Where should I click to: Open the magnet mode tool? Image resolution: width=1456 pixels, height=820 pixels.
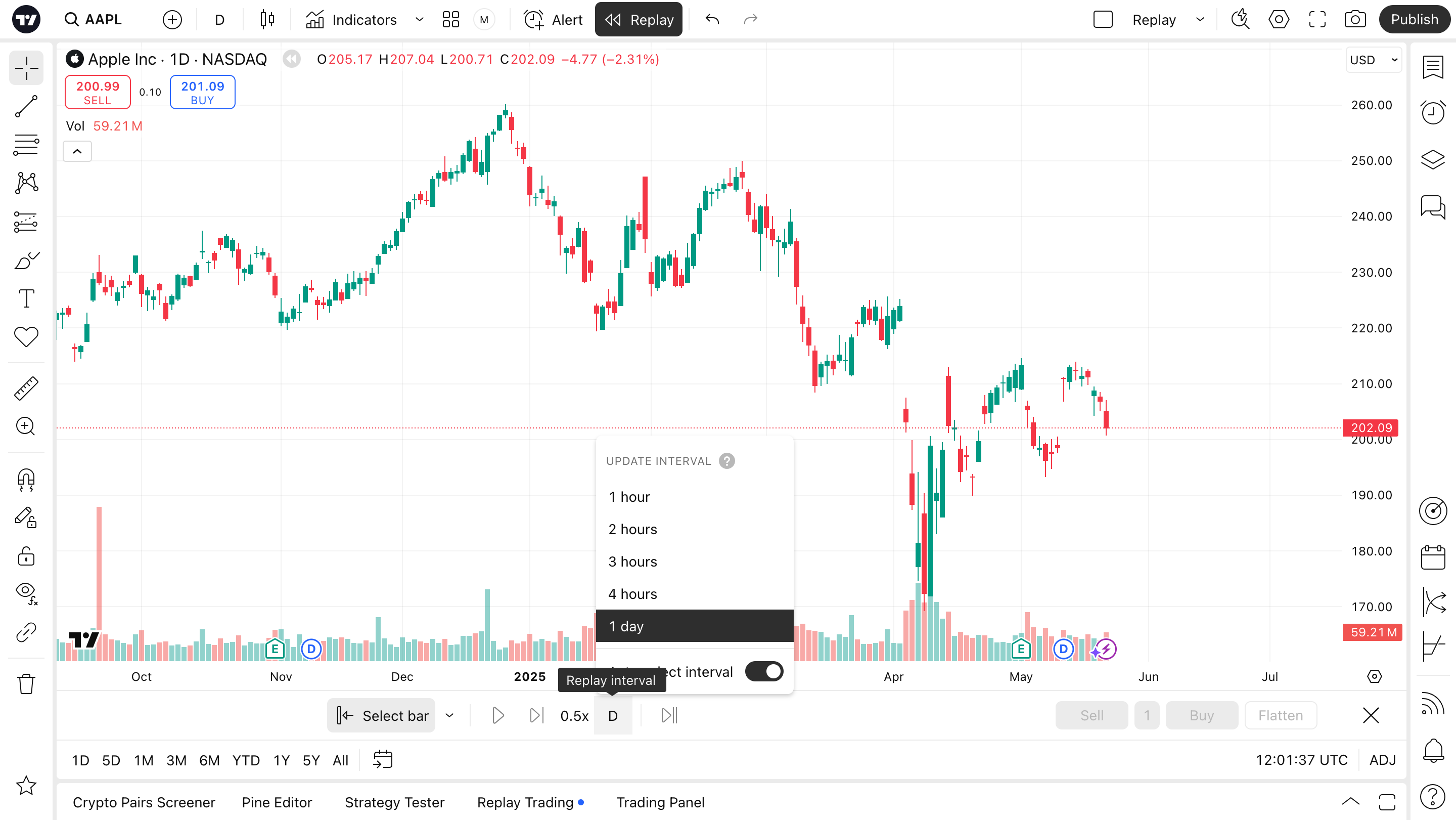(26, 480)
